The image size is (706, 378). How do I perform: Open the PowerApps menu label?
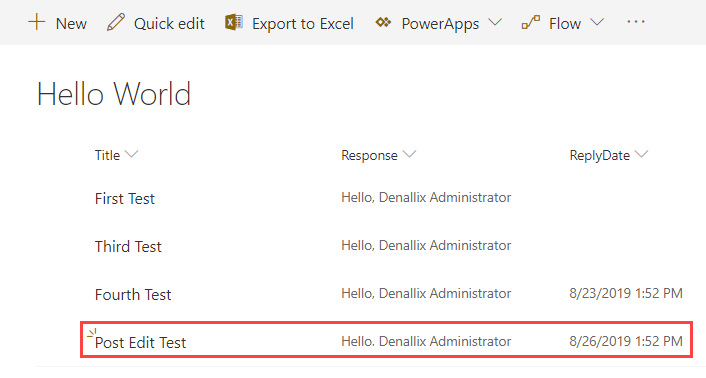pos(440,24)
